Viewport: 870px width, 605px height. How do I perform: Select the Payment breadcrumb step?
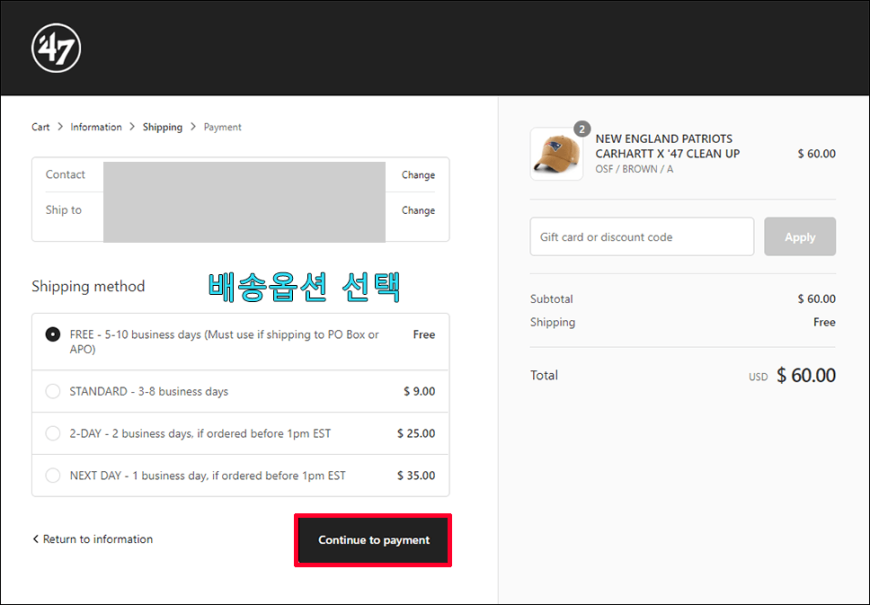pyautogui.click(x=222, y=127)
